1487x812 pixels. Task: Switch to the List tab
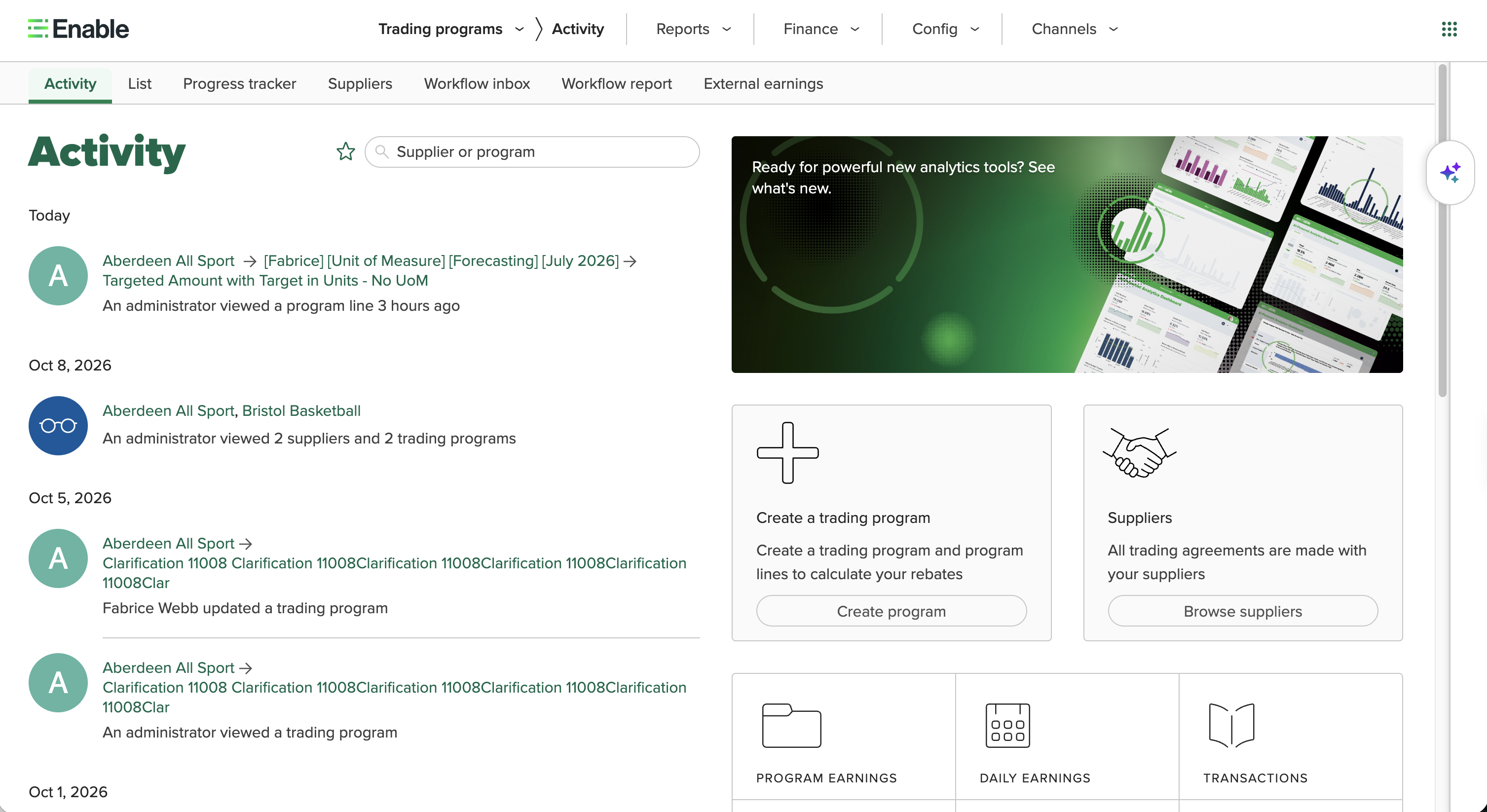pos(140,84)
